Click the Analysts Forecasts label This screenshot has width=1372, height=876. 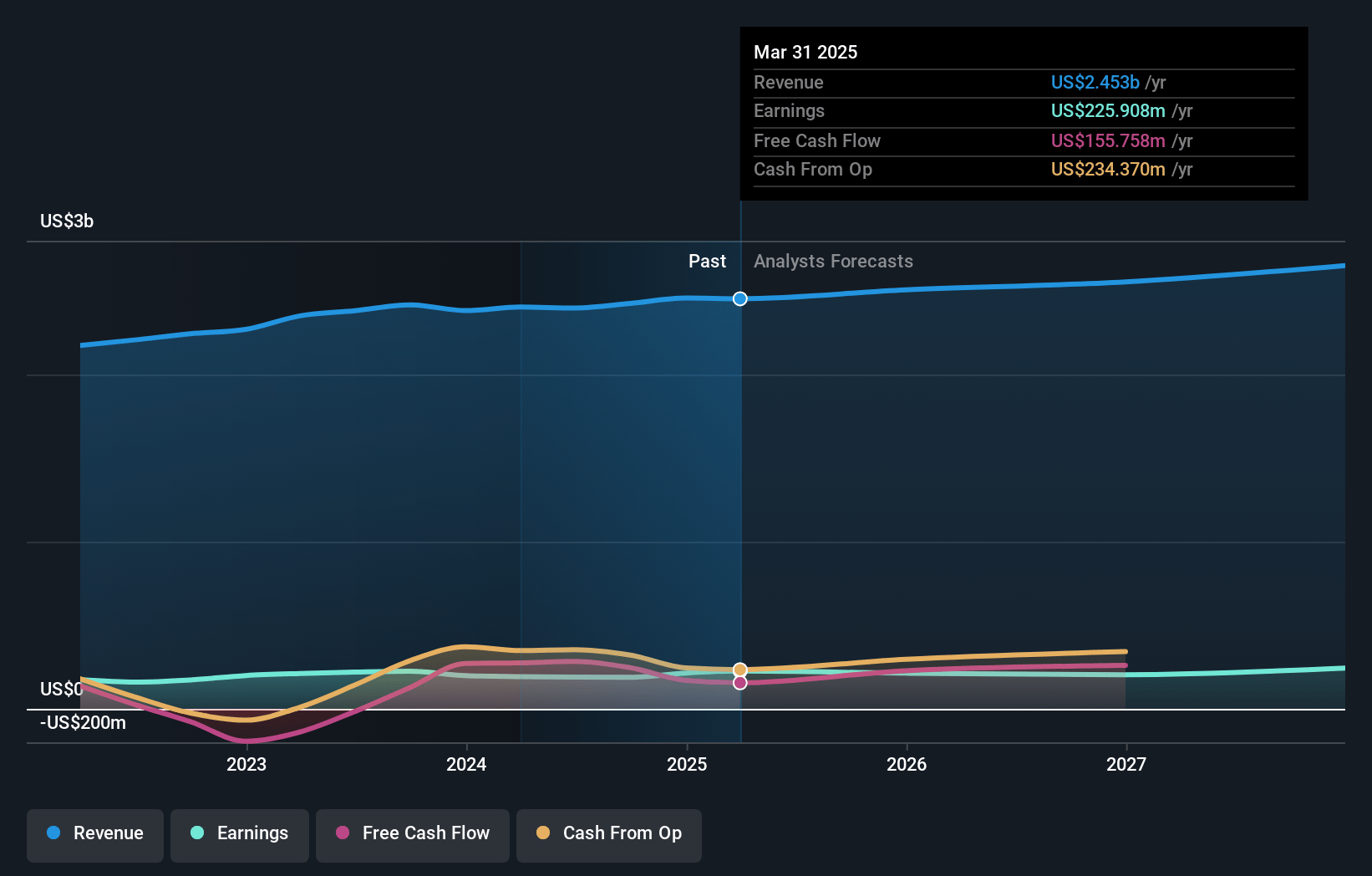coord(833,262)
